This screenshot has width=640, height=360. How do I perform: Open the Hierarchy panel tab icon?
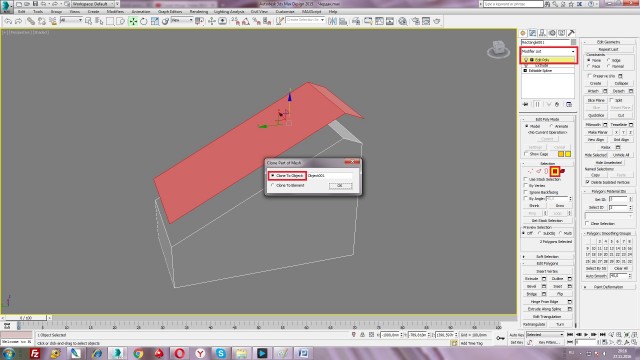pos(542,33)
